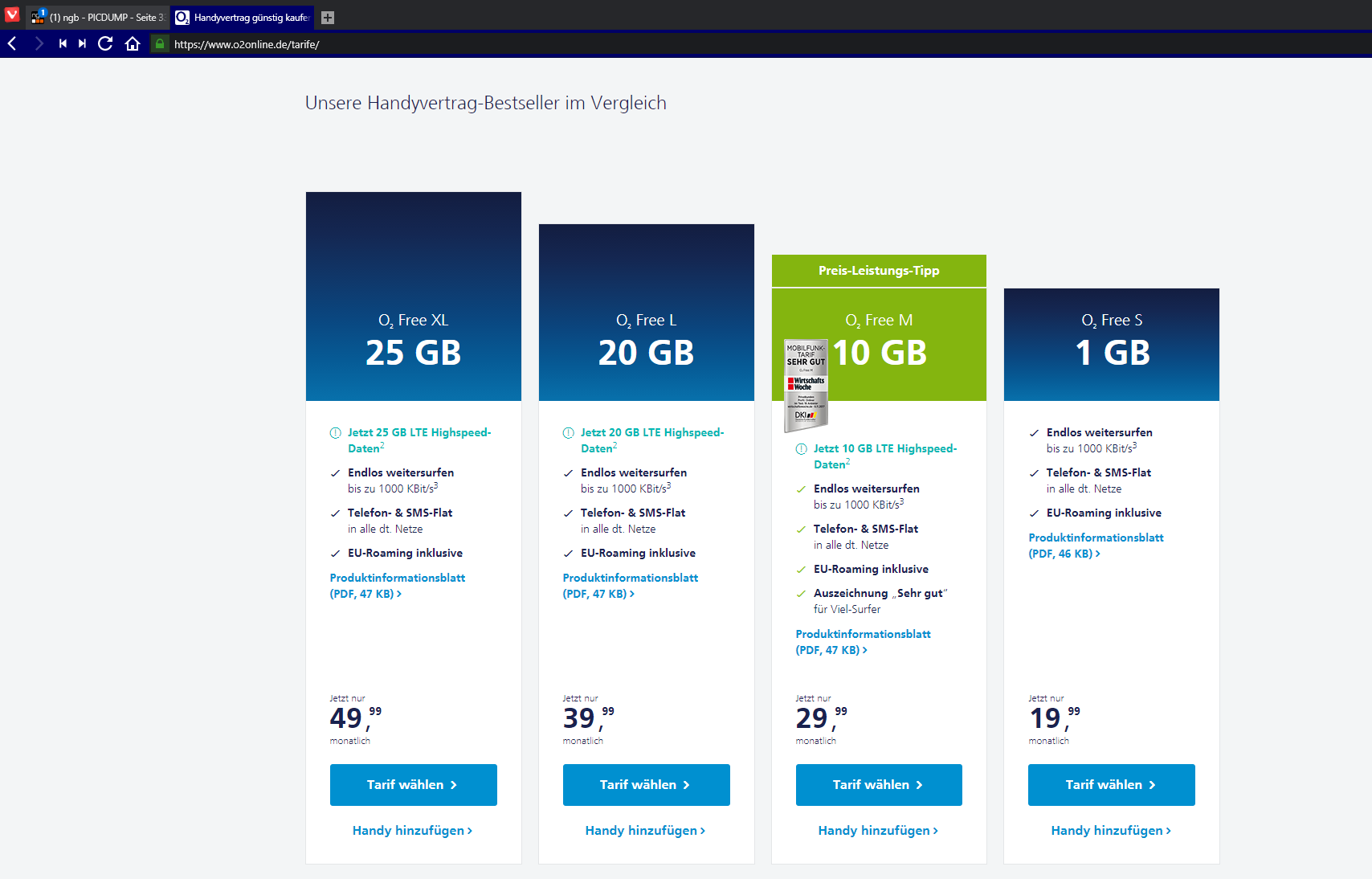Go to the browser home page
The width and height of the screenshot is (1372, 879).
[x=133, y=43]
